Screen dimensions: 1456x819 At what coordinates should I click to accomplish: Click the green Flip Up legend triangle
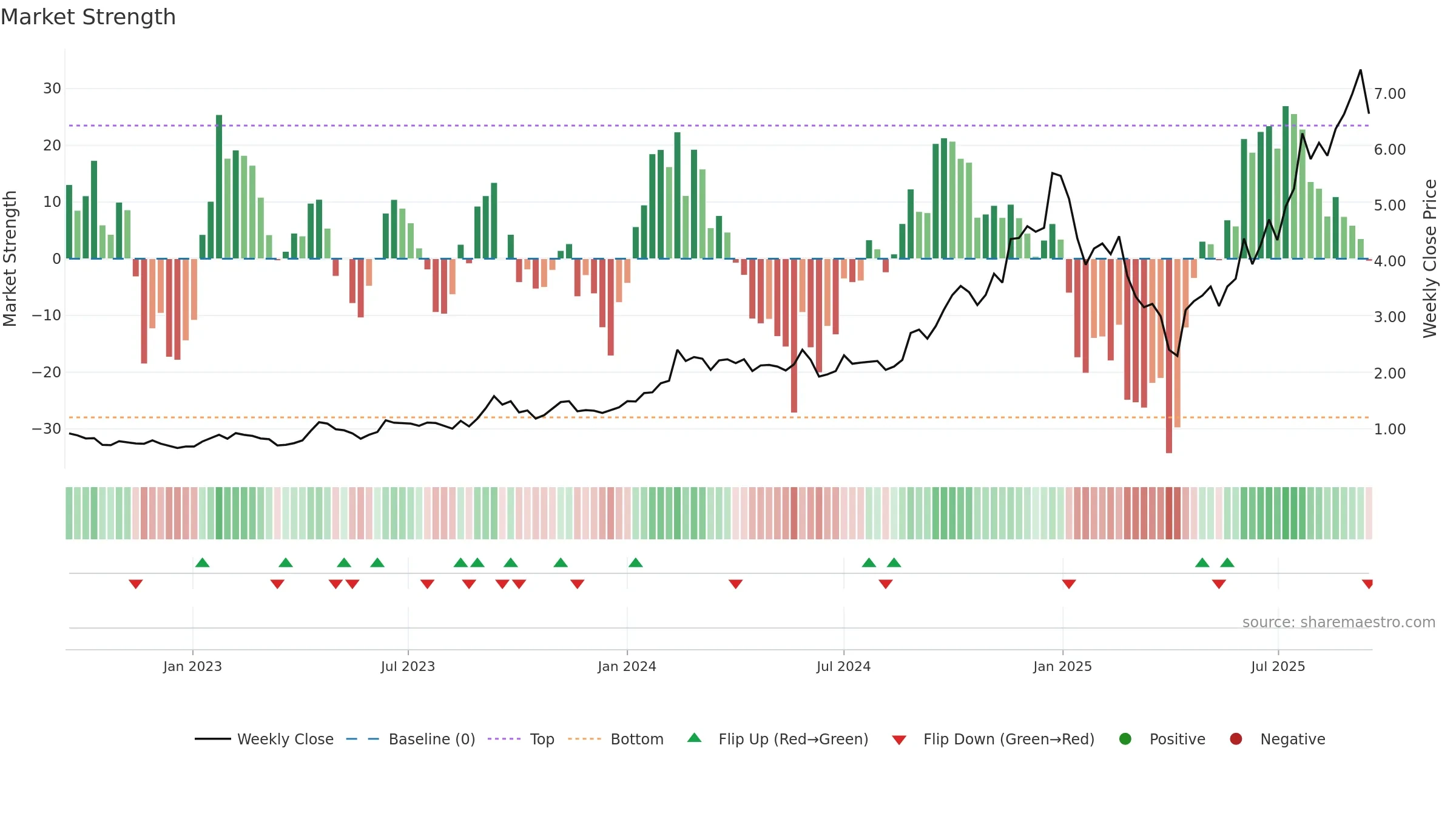pyautogui.click(x=695, y=738)
